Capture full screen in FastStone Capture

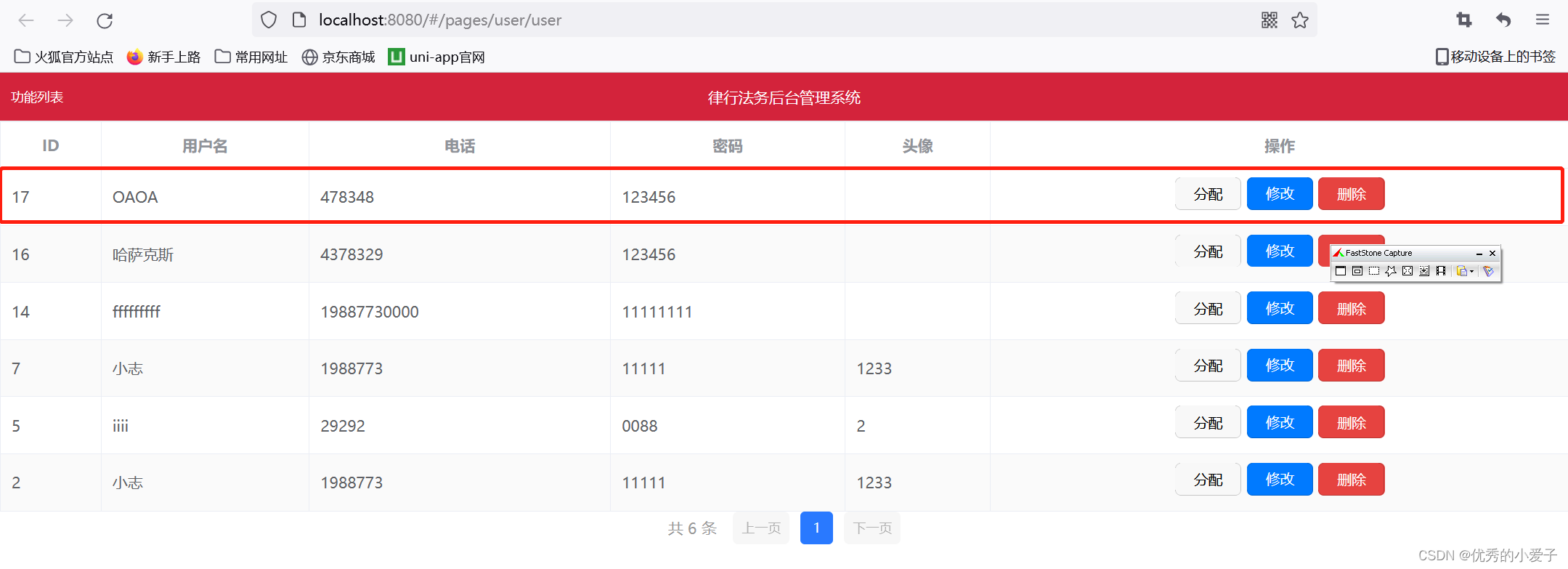[x=1407, y=271]
